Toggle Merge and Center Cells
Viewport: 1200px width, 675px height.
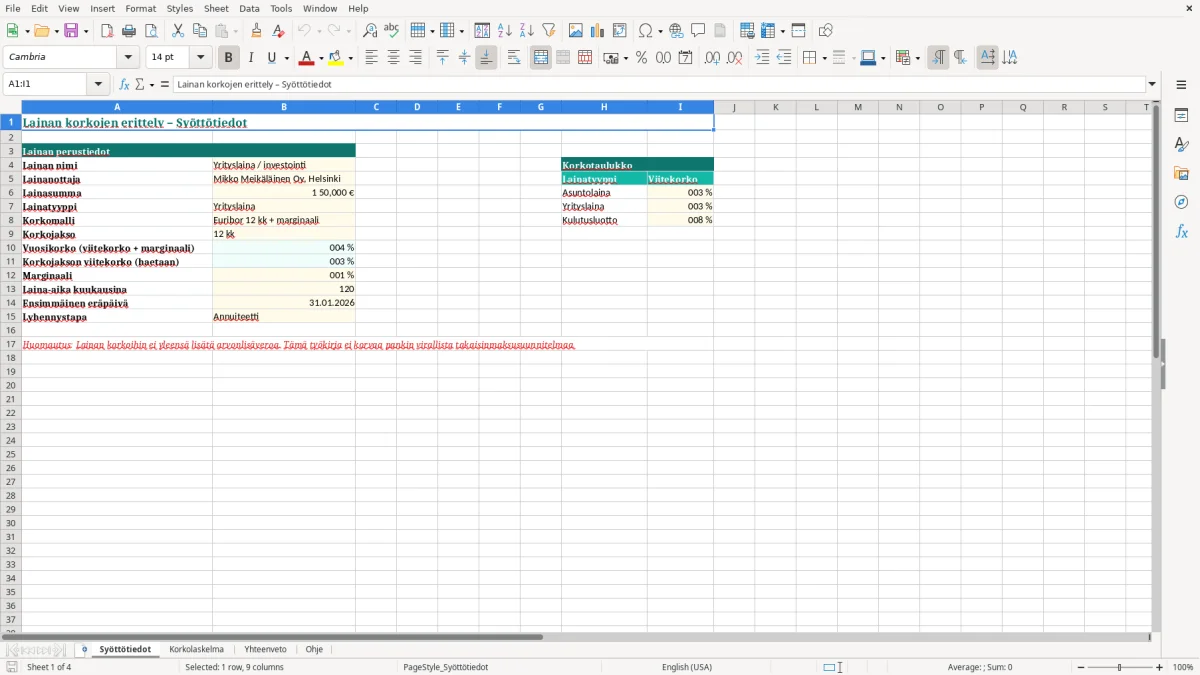coord(541,58)
